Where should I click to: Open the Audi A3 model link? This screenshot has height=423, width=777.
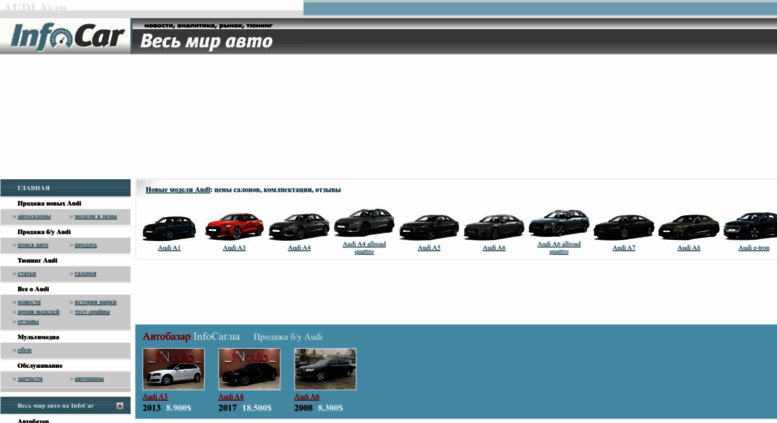[234, 248]
